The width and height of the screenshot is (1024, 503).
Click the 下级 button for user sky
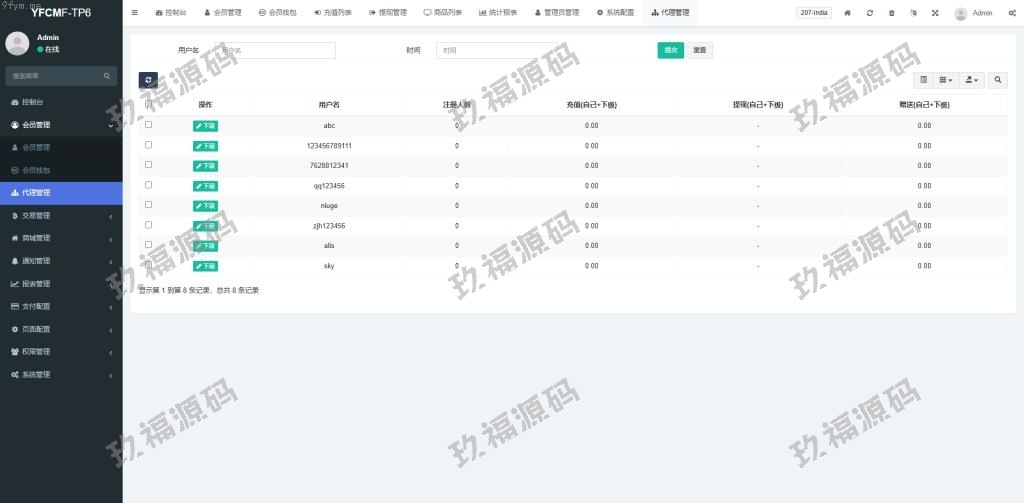point(205,266)
